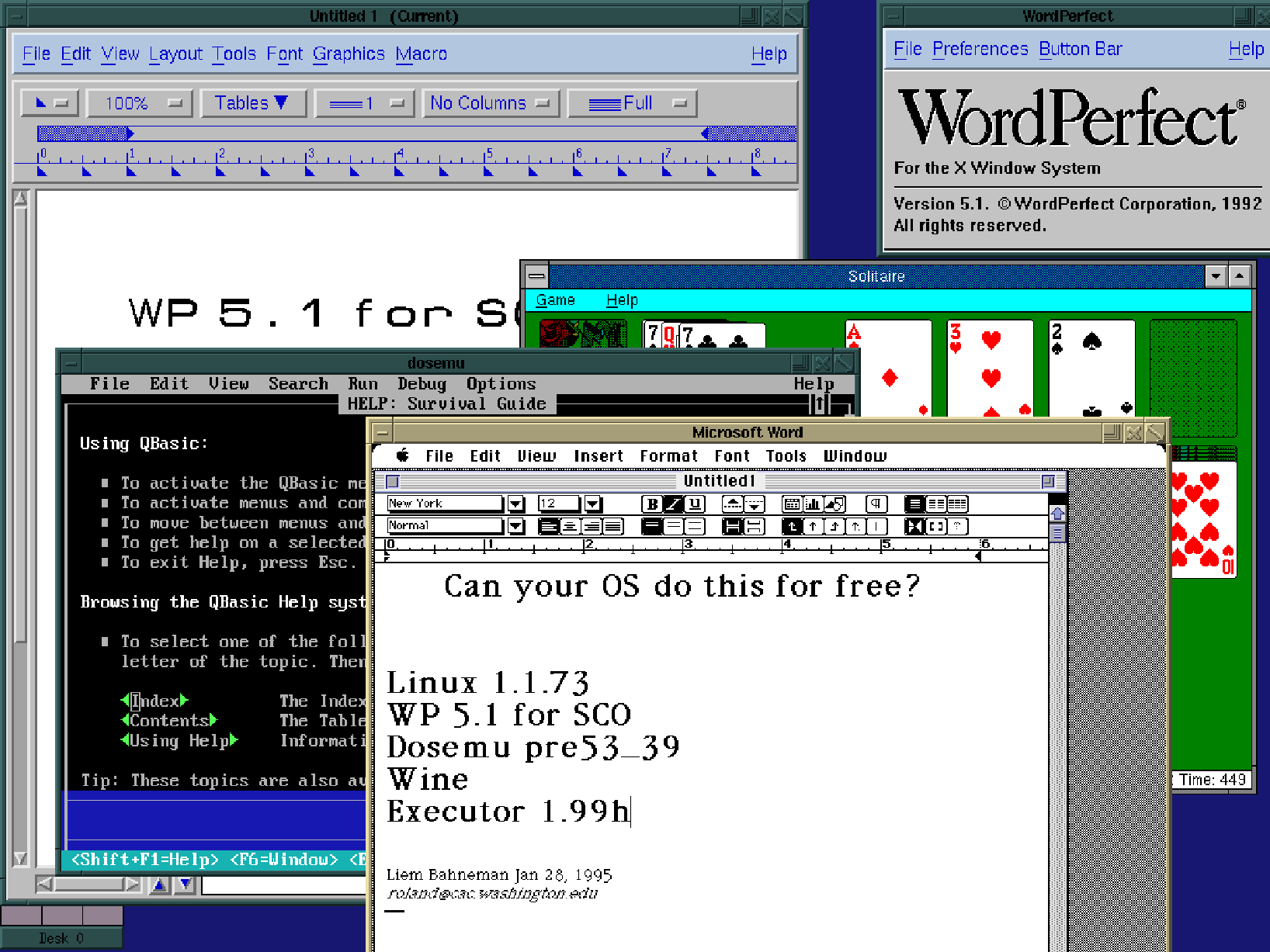
Task: Choose one-and-a-half line spacing icon in Word
Action: click(x=673, y=527)
